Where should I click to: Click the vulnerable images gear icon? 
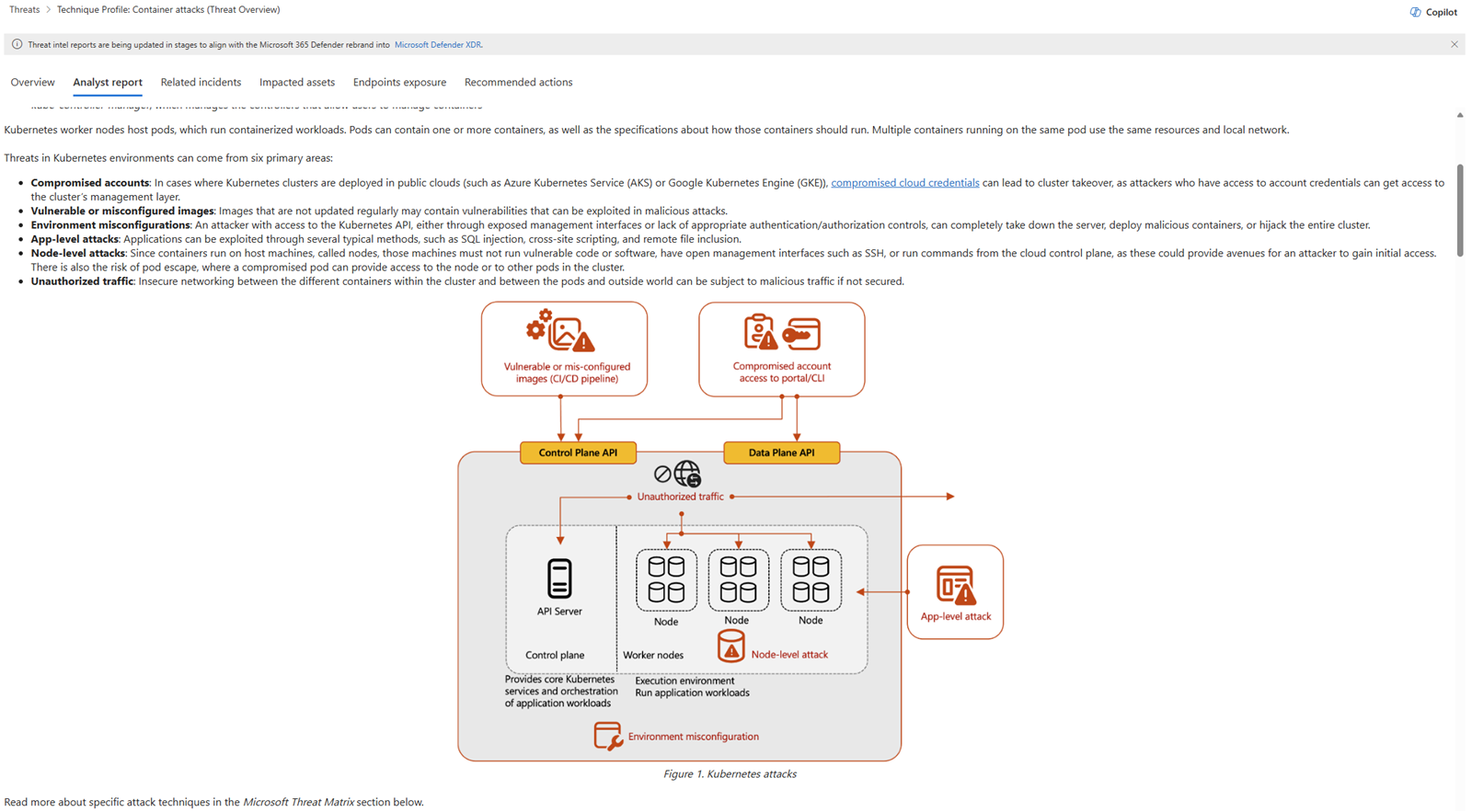[x=538, y=325]
